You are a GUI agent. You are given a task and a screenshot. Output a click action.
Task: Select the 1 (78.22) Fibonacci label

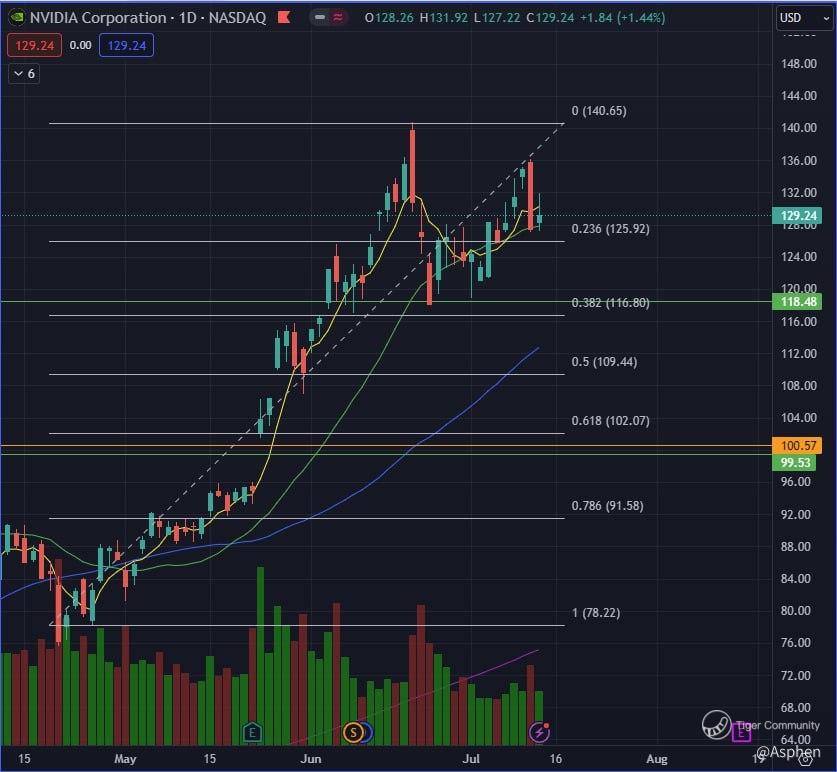[596, 612]
